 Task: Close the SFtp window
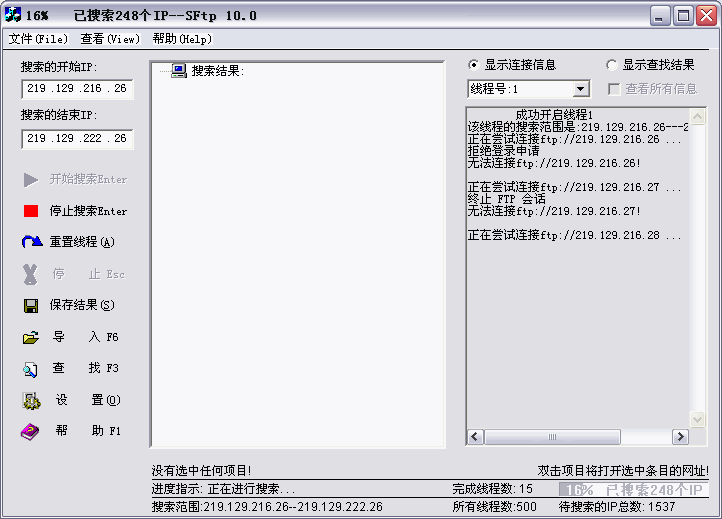[706, 16]
